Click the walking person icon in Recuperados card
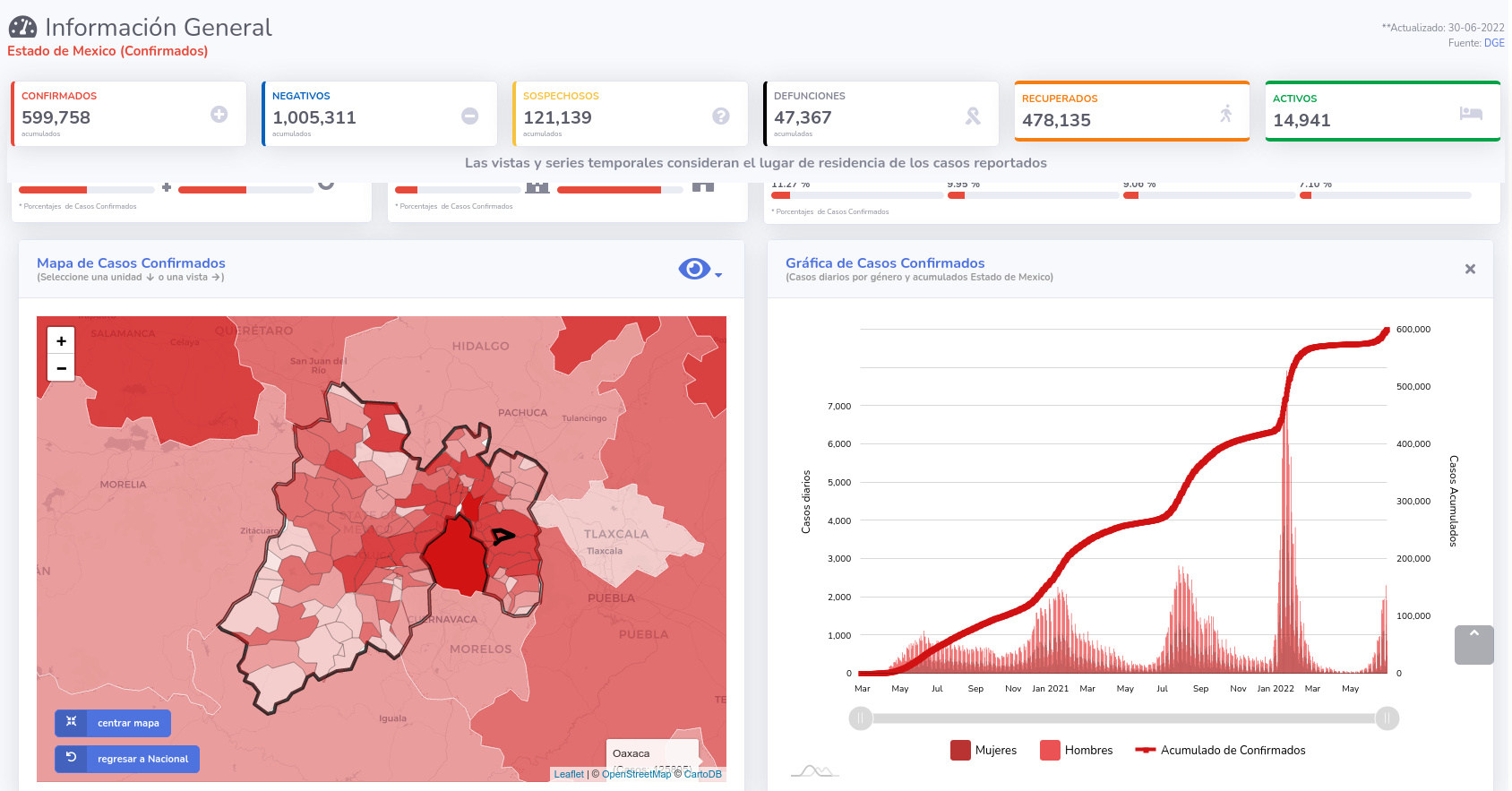Image resolution: width=1512 pixels, height=791 pixels. pyautogui.click(x=1225, y=114)
